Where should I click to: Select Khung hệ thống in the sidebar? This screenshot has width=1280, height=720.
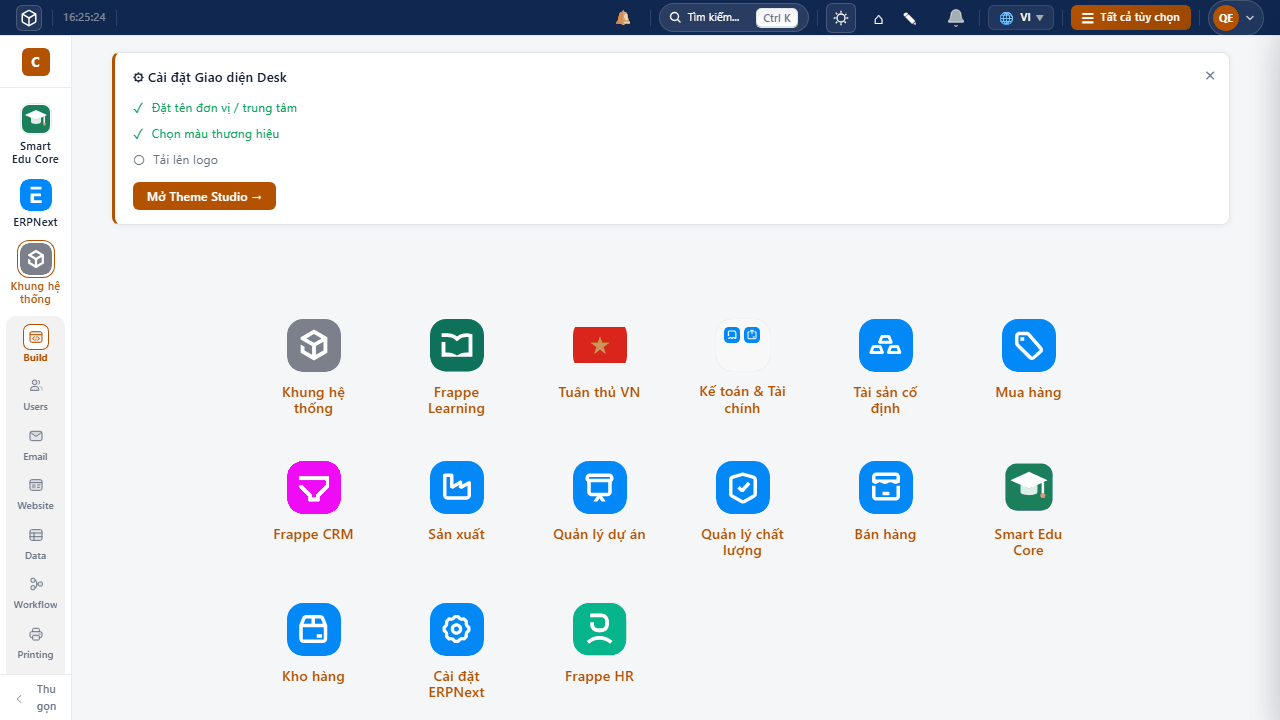(x=36, y=273)
